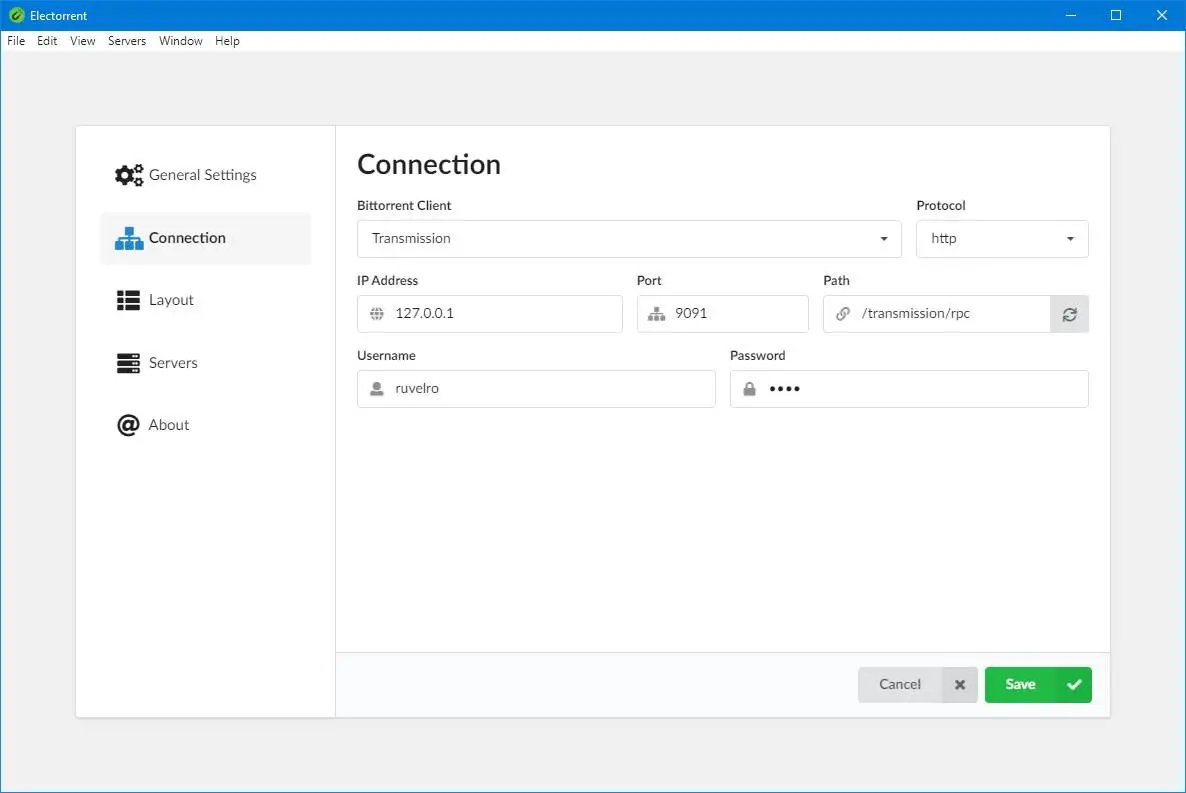Click the Layout list icon
Image resolution: width=1186 pixels, height=793 pixels.
[x=129, y=300]
